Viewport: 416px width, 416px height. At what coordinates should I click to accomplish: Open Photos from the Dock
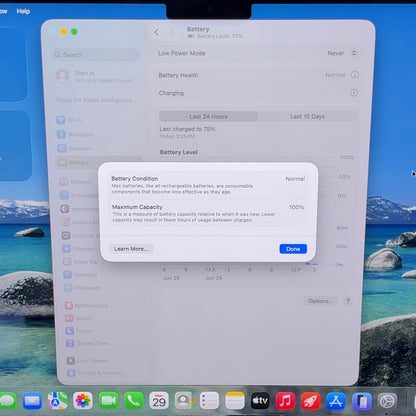point(83,400)
